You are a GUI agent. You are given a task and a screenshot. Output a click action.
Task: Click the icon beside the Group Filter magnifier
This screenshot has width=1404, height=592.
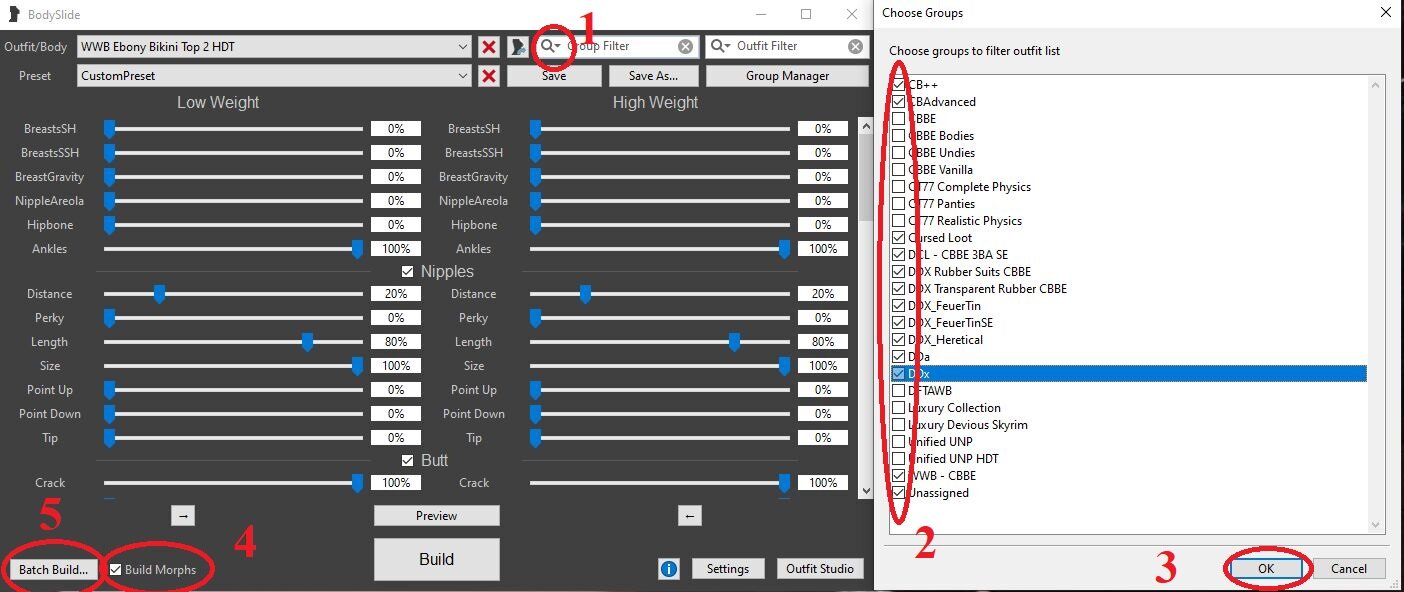(518, 47)
